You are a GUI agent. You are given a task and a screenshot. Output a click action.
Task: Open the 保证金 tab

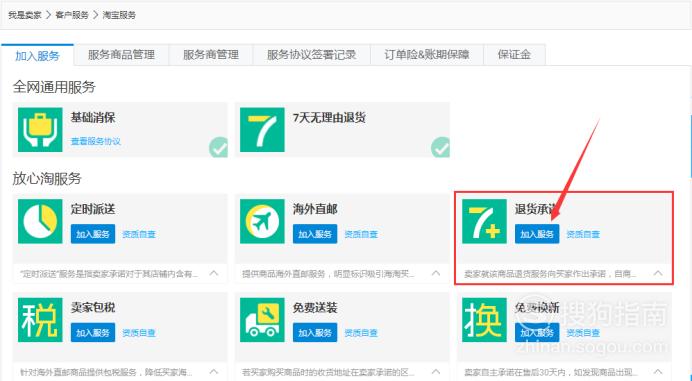(515, 55)
